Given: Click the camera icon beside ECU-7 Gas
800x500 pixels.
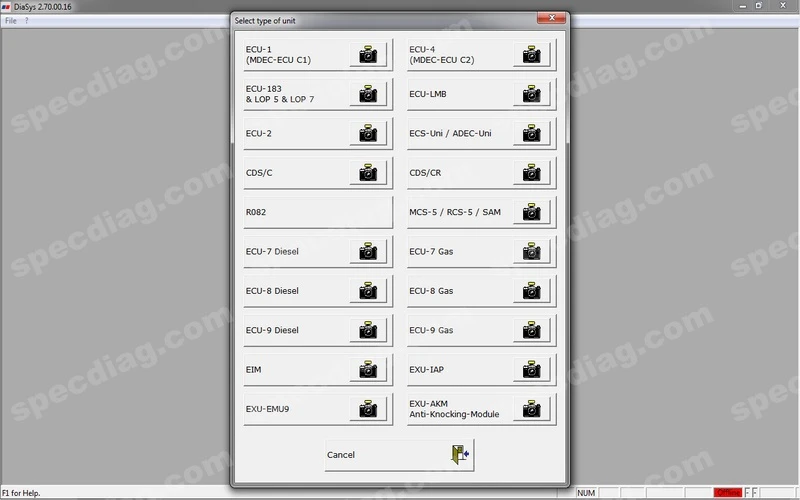Looking at the screenshot, I should (x=531, y=252).
